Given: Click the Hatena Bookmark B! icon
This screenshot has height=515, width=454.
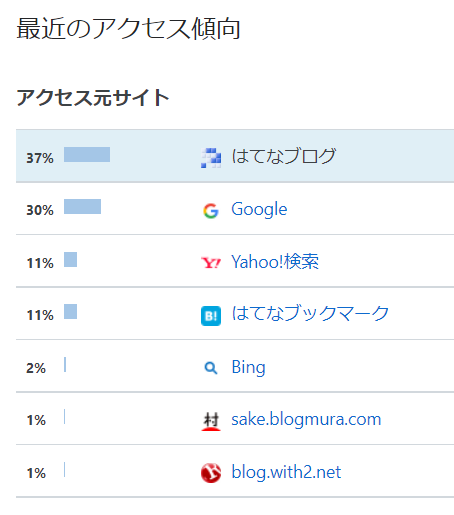Looking at the screenshot, I should [x=211, y=316].
